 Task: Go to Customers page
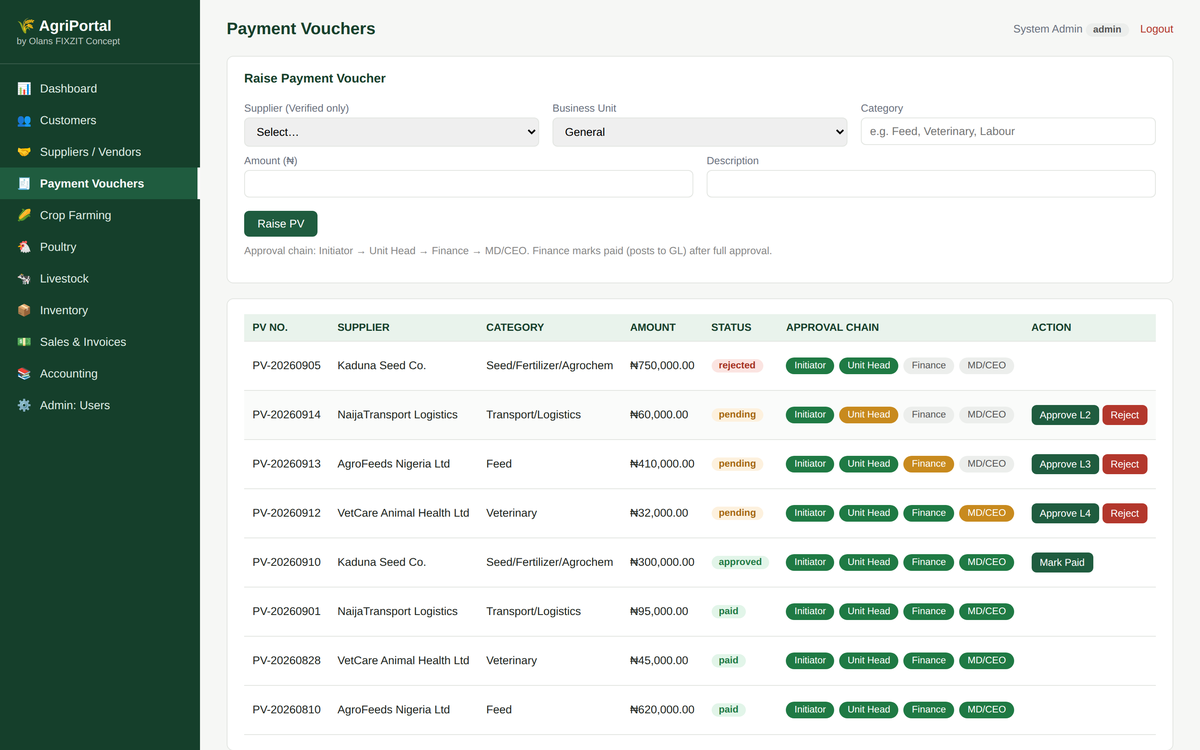coord(100,120)
